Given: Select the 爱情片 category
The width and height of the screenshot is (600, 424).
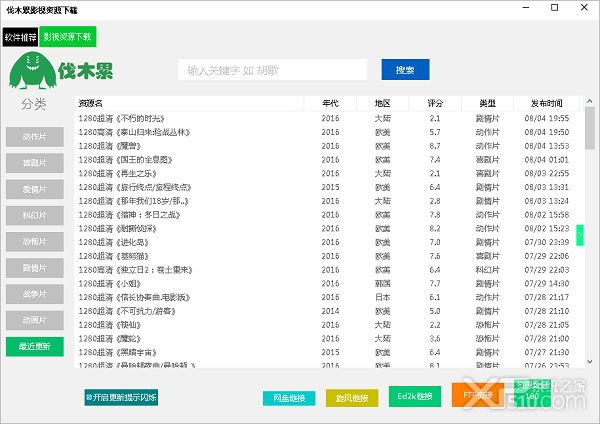Looking at the screenshot, I should [x=35, y=189].
